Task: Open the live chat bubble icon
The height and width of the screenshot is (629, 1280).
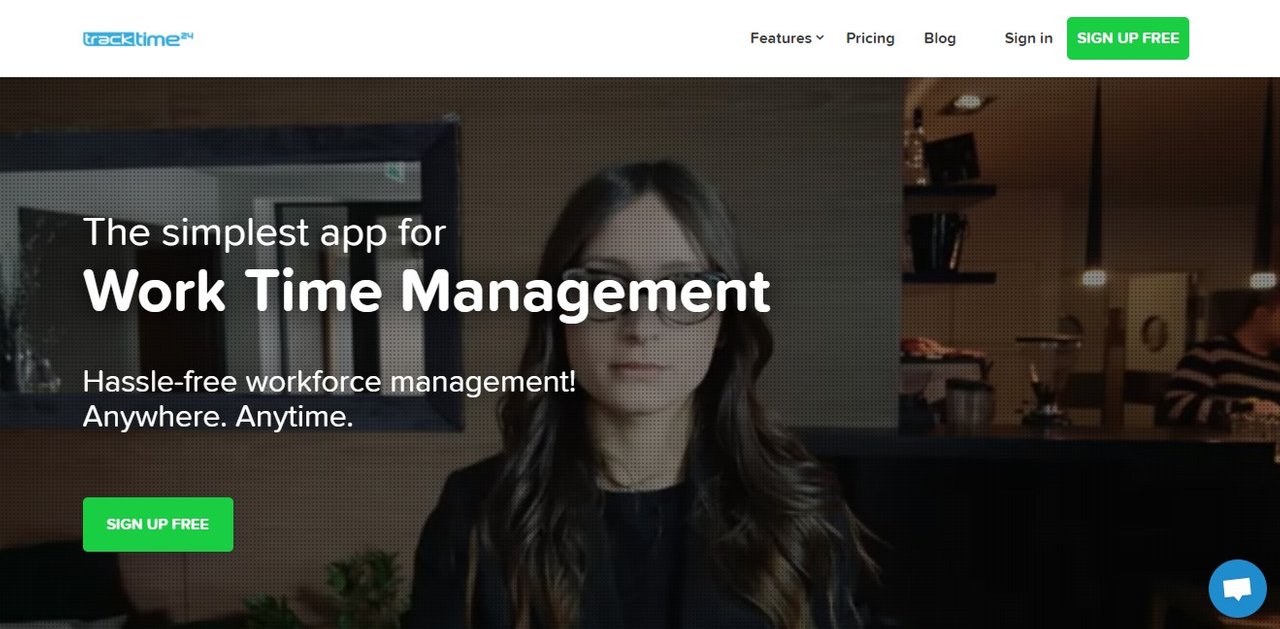Action: [1237, 588]
